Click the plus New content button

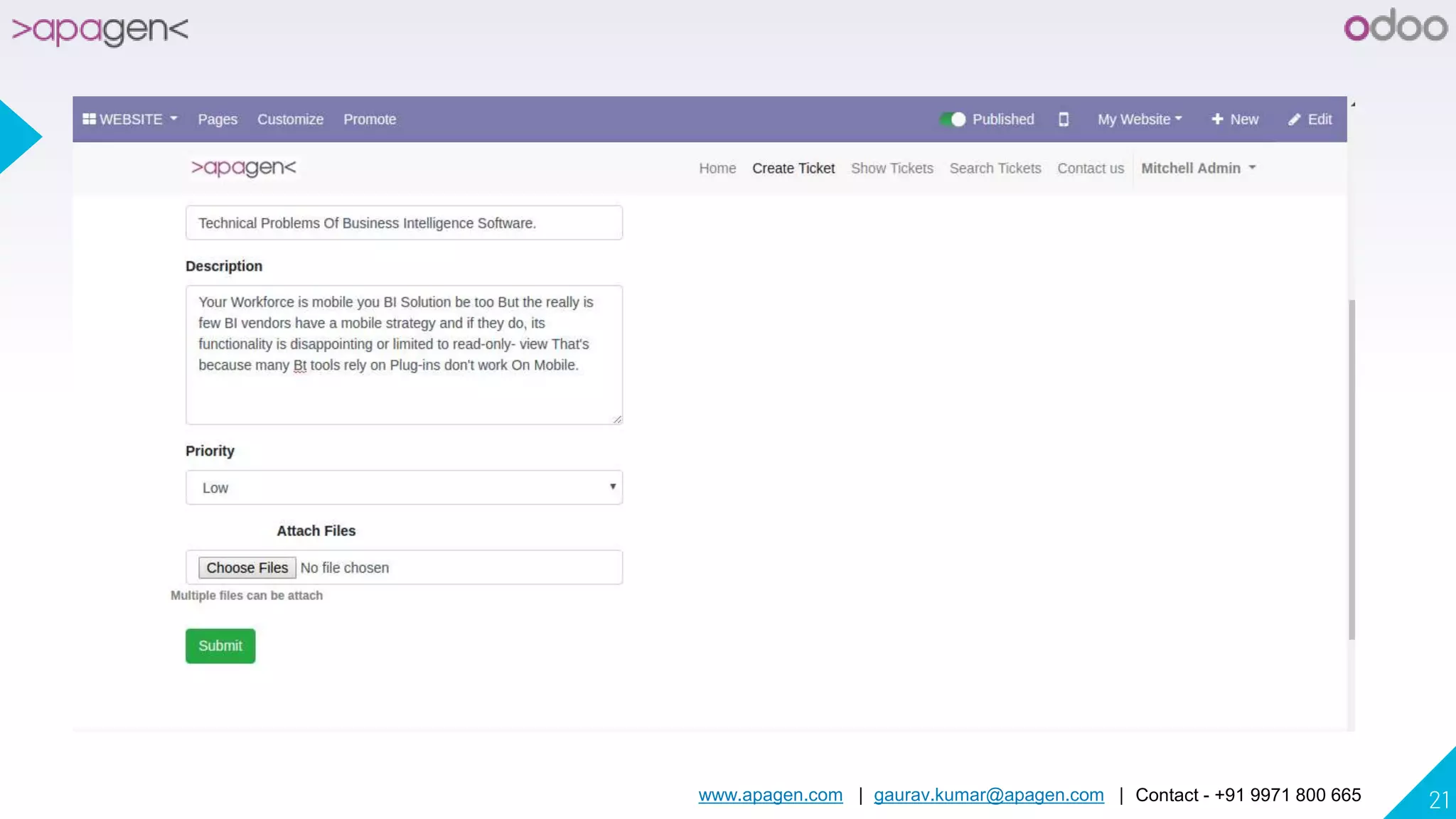(x=1235, y=119)
